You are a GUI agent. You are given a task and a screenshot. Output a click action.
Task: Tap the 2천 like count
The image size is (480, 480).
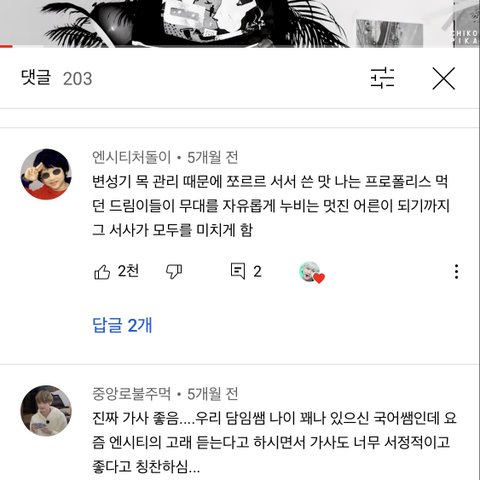128,271
